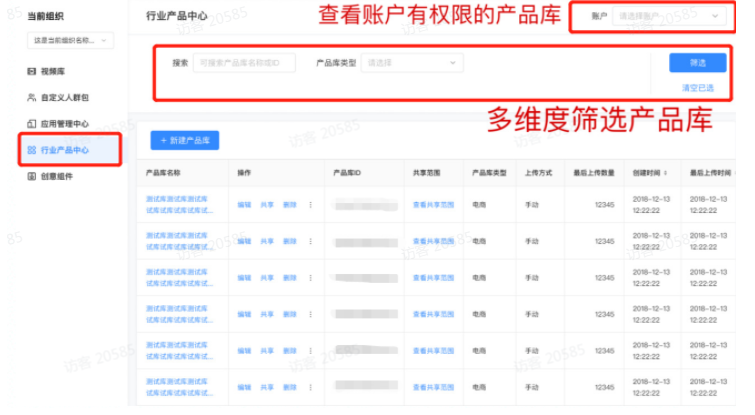Click 编辑 in the third table row
Image resolution: width=755 pixels, height=415 pixels.
(244, 278)
